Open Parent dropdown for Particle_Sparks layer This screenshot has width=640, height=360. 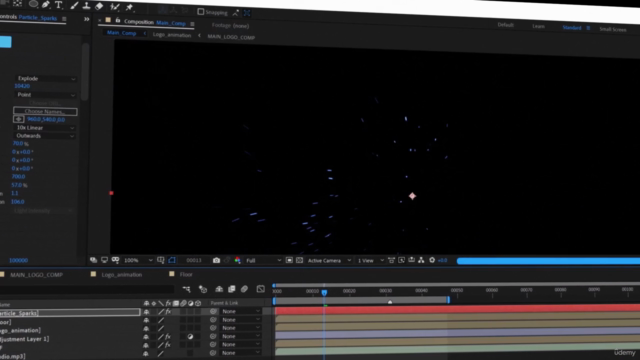click(x=240, y=311)
